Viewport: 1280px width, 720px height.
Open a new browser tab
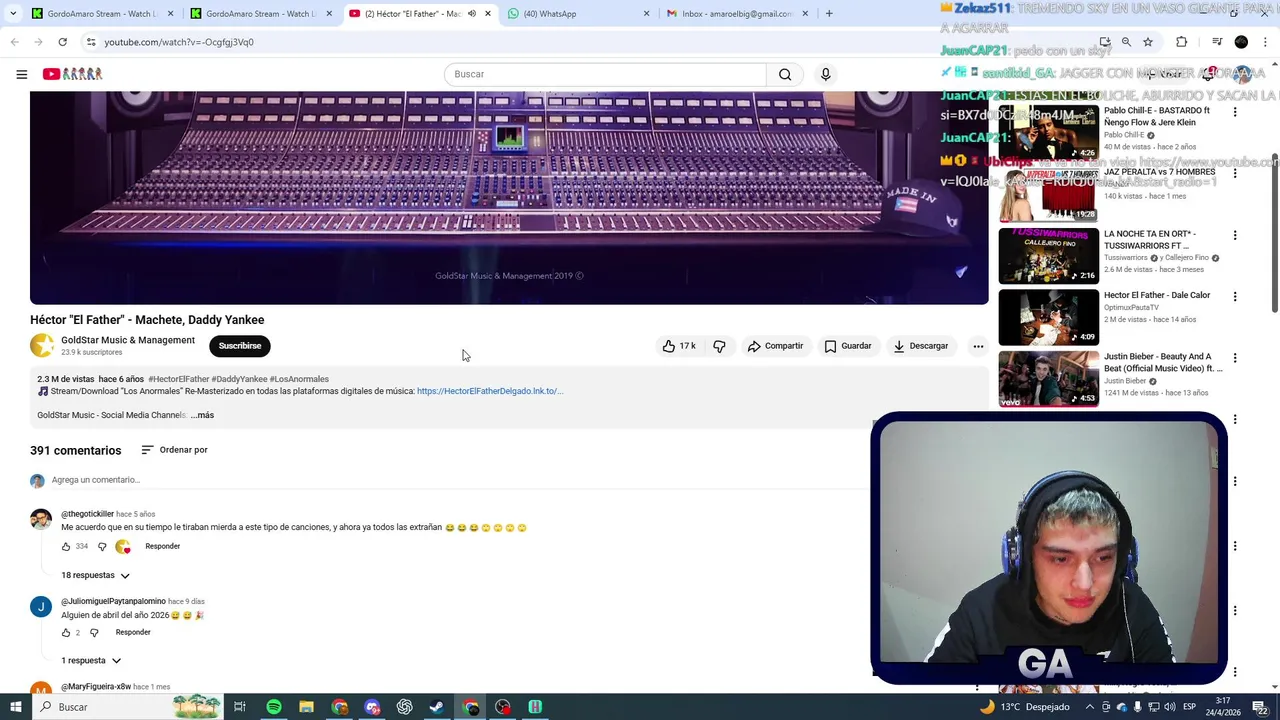point(829,14)
